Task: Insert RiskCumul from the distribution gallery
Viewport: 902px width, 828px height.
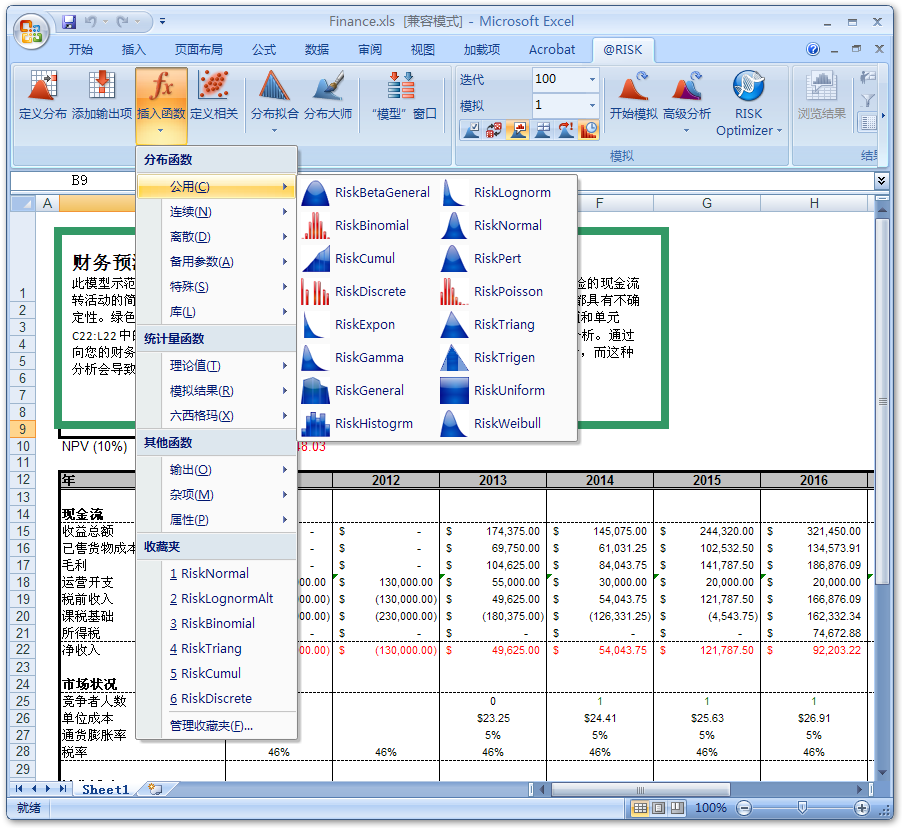Action: [365, 258]
